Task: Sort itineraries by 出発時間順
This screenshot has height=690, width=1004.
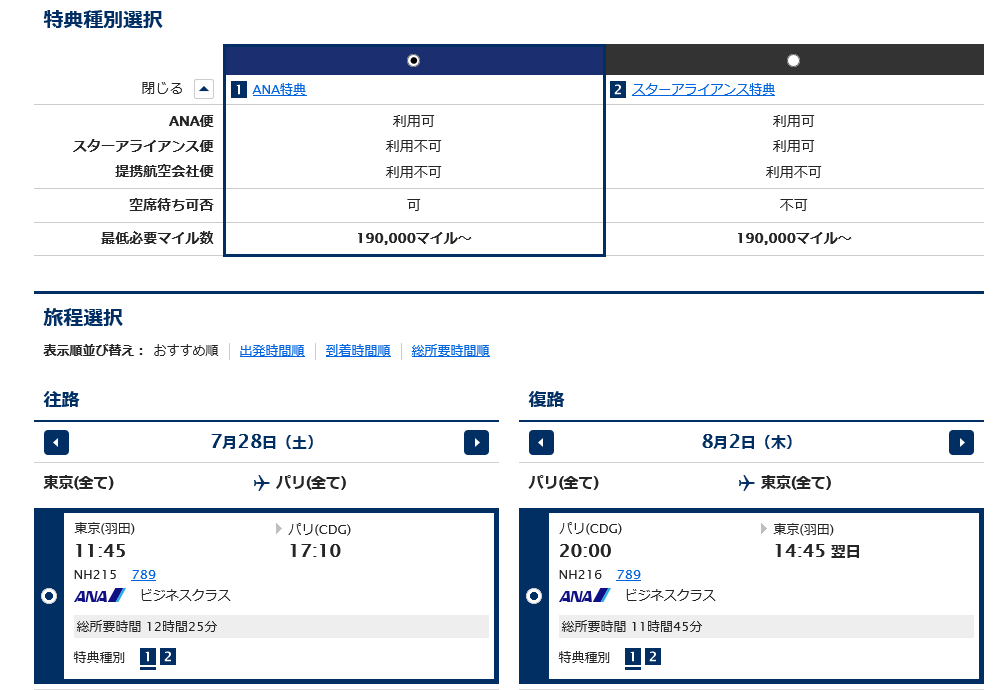Action: pyautogui.click(x=272, y=351)
